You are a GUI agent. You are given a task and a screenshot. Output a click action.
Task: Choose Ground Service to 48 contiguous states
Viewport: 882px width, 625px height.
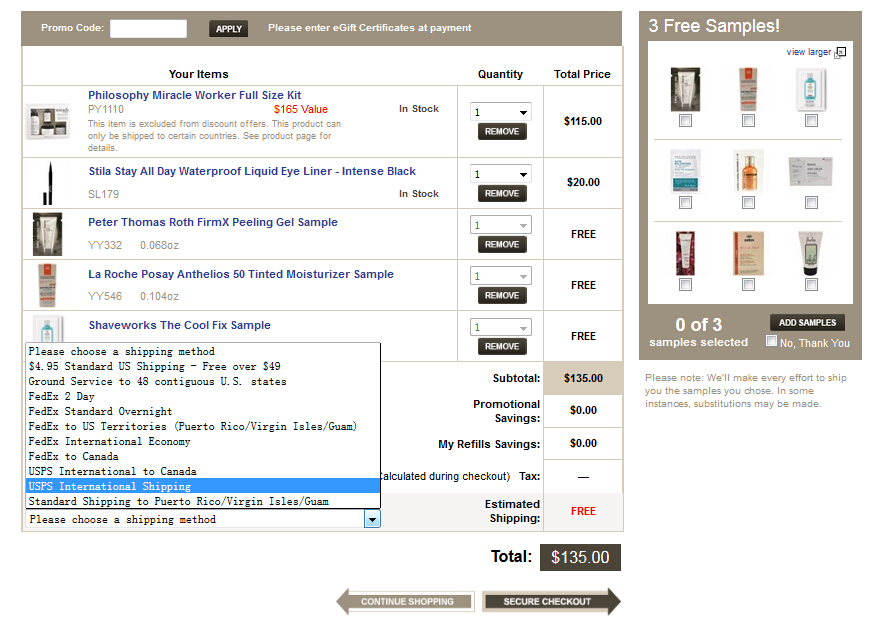pos(203,381)
